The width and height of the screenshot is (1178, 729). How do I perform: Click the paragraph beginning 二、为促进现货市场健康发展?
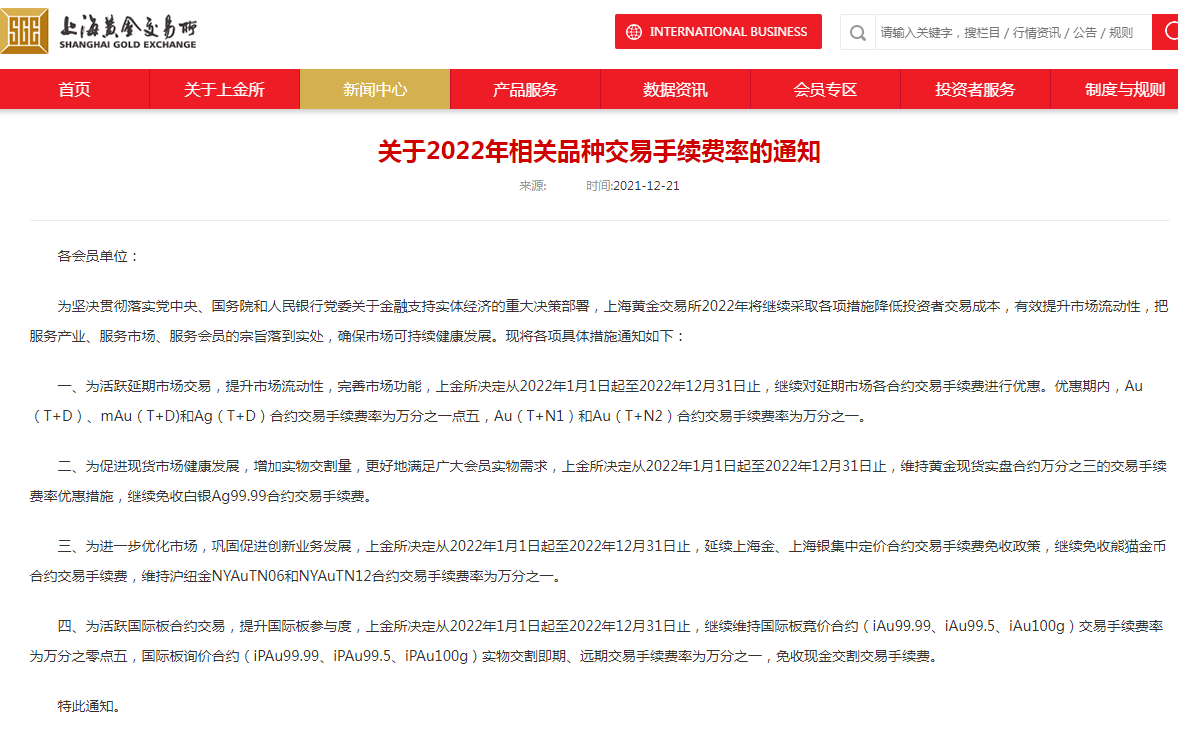598,481
